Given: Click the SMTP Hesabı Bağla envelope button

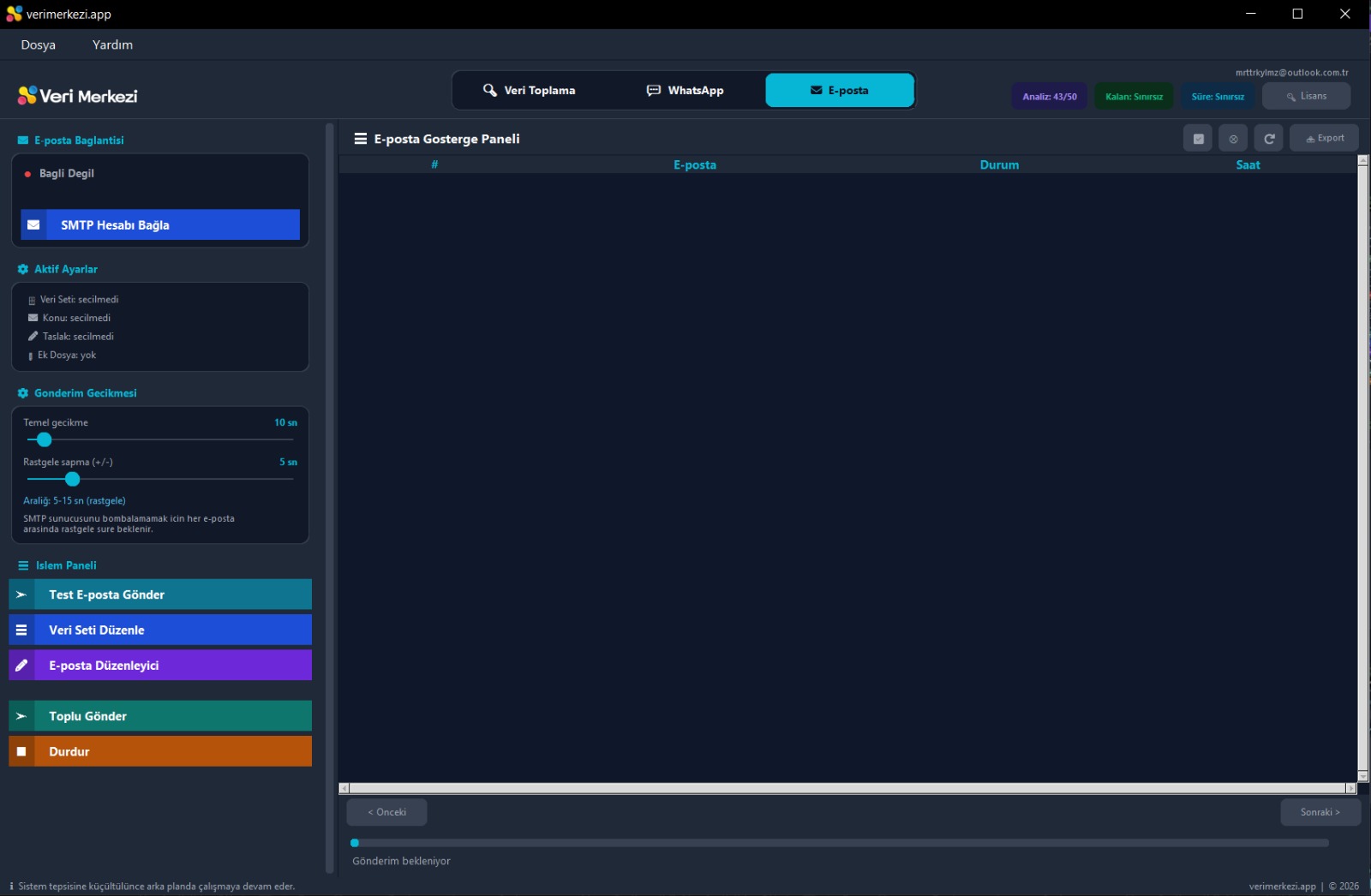Looking at the screenshot, I should coord(160,224).
